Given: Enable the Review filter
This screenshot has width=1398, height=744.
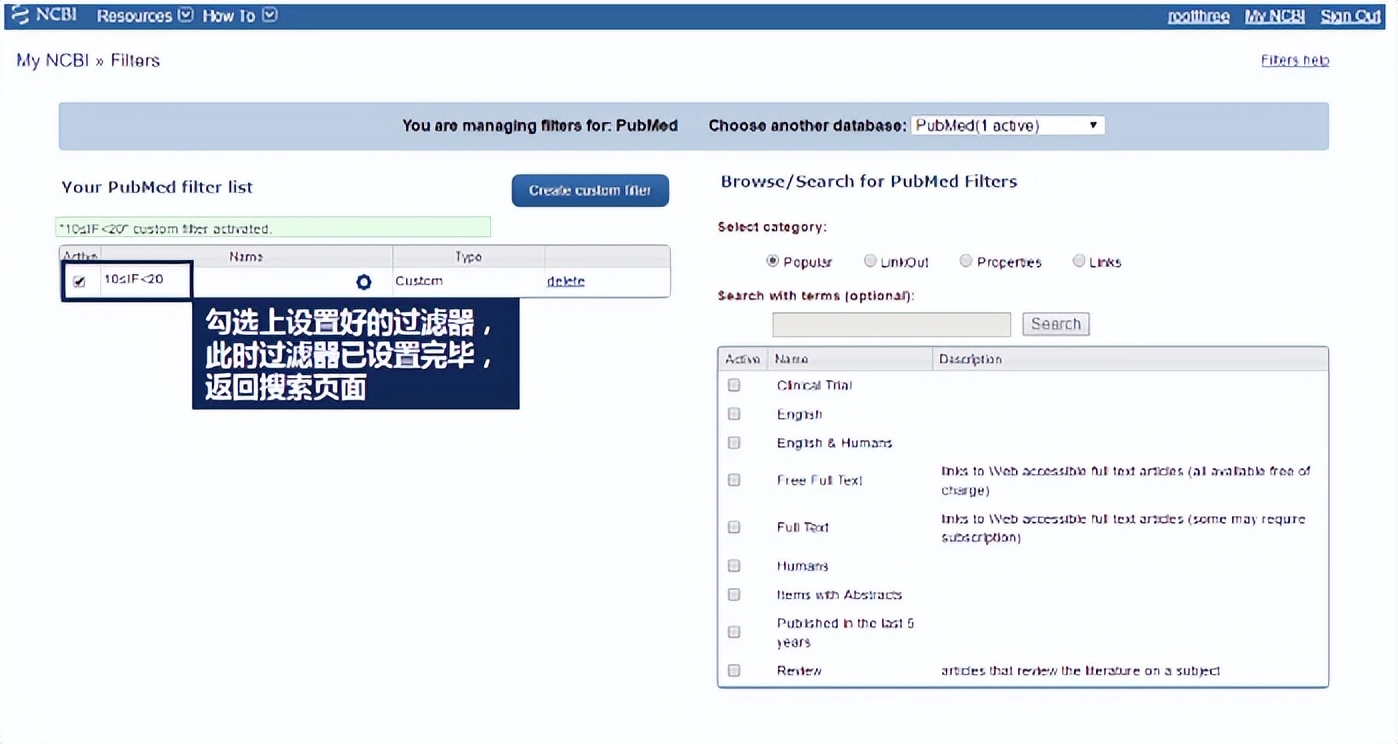Looking at the screenshot, I should [734, 670].
